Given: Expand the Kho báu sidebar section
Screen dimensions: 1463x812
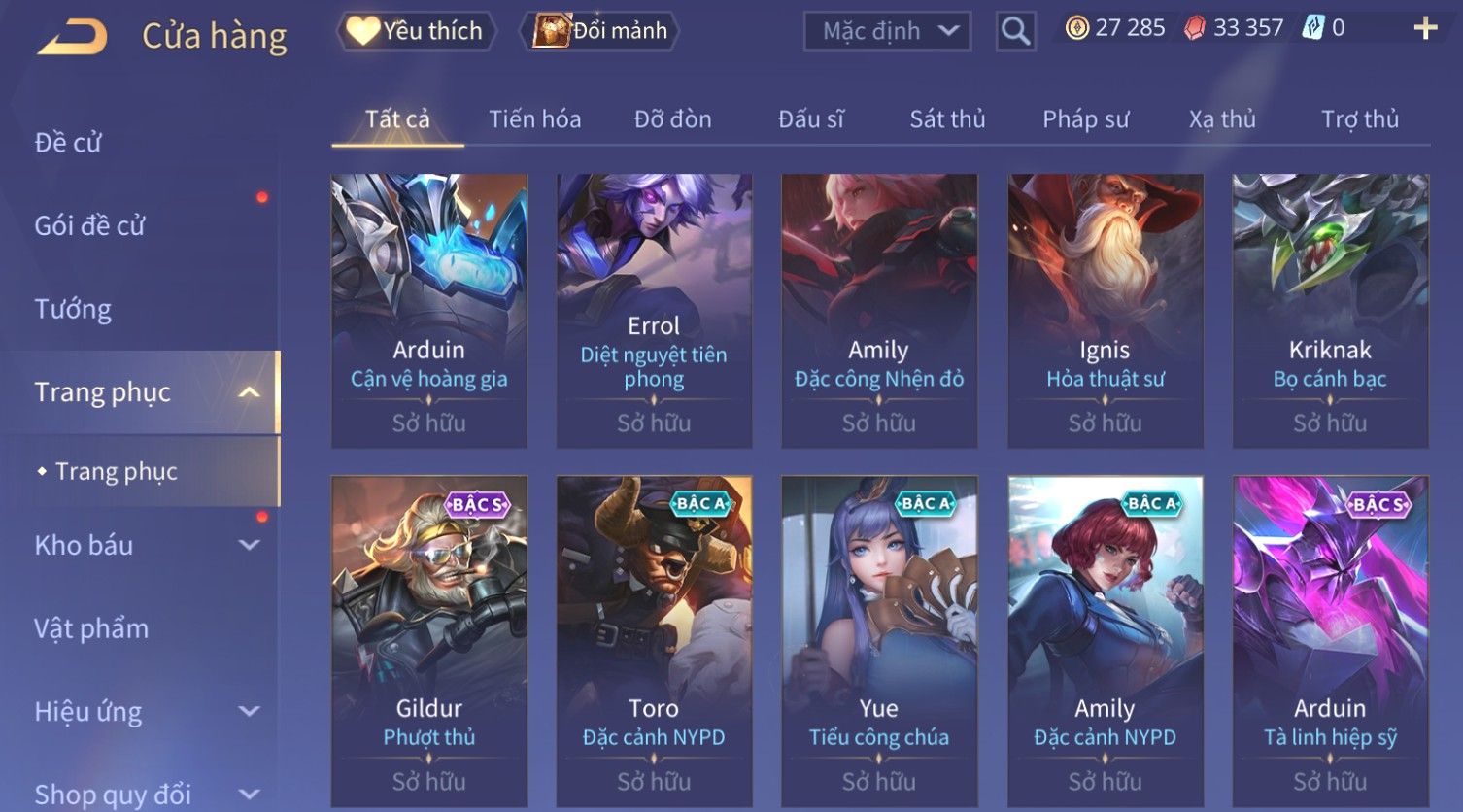Looking at the screenshot, I should click(250, 545).
